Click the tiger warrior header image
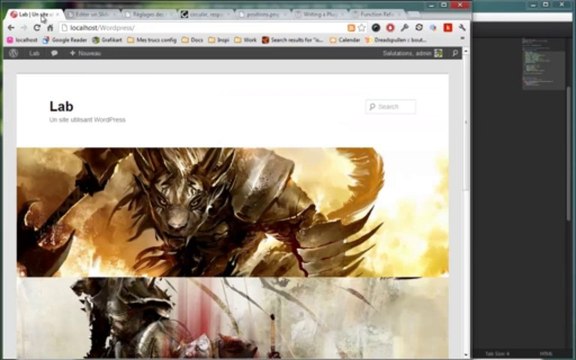 [x=233, y=212]
